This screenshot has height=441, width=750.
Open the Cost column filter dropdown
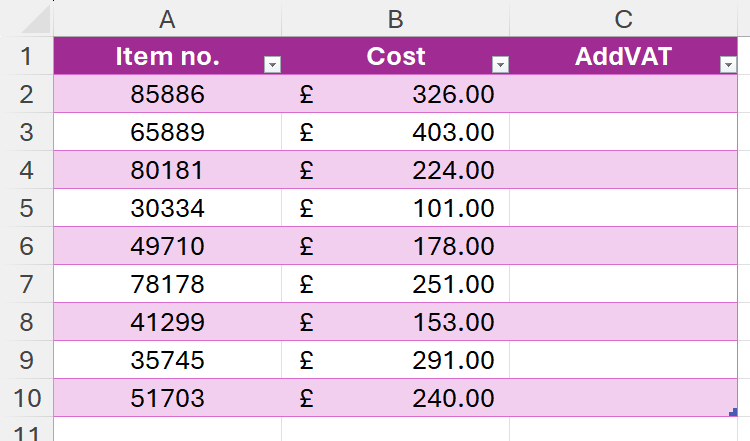point(501,65)
